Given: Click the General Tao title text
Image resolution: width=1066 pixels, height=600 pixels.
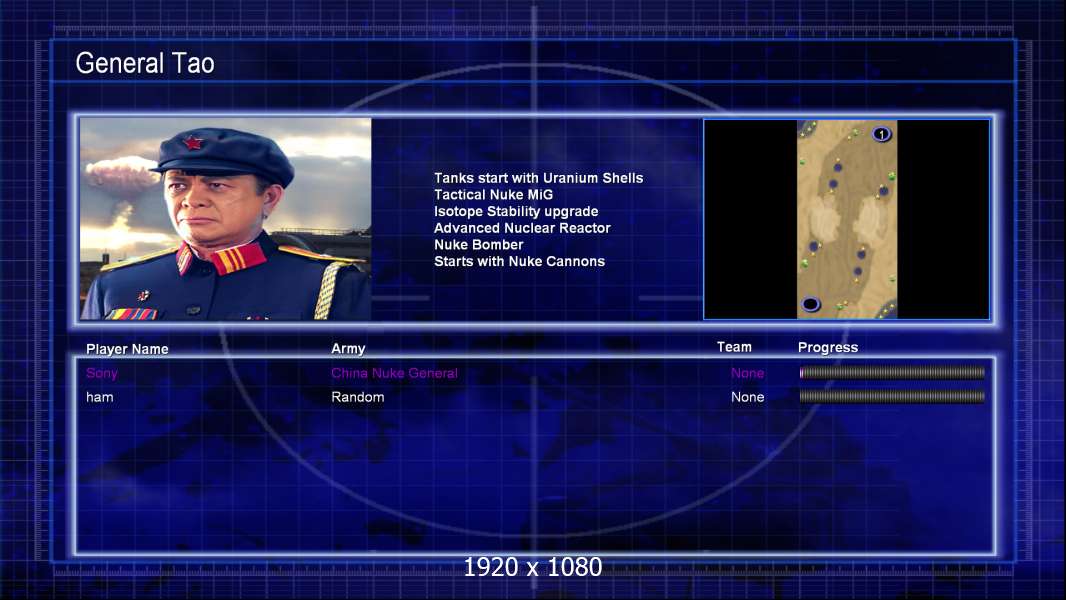Looking at the screenshot, I should tap(145, 63).
